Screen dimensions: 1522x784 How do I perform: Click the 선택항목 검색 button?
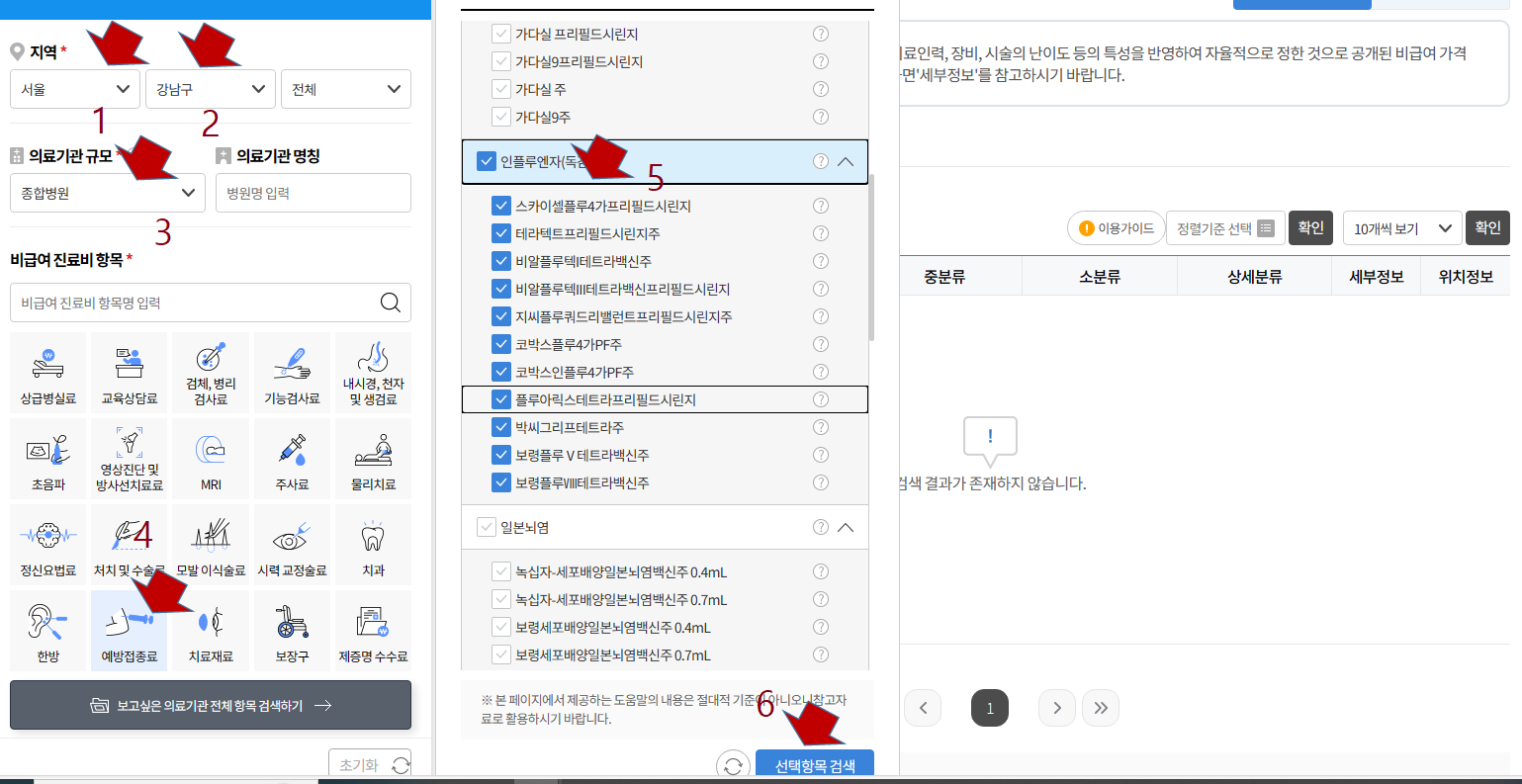[x=814, y=764]
